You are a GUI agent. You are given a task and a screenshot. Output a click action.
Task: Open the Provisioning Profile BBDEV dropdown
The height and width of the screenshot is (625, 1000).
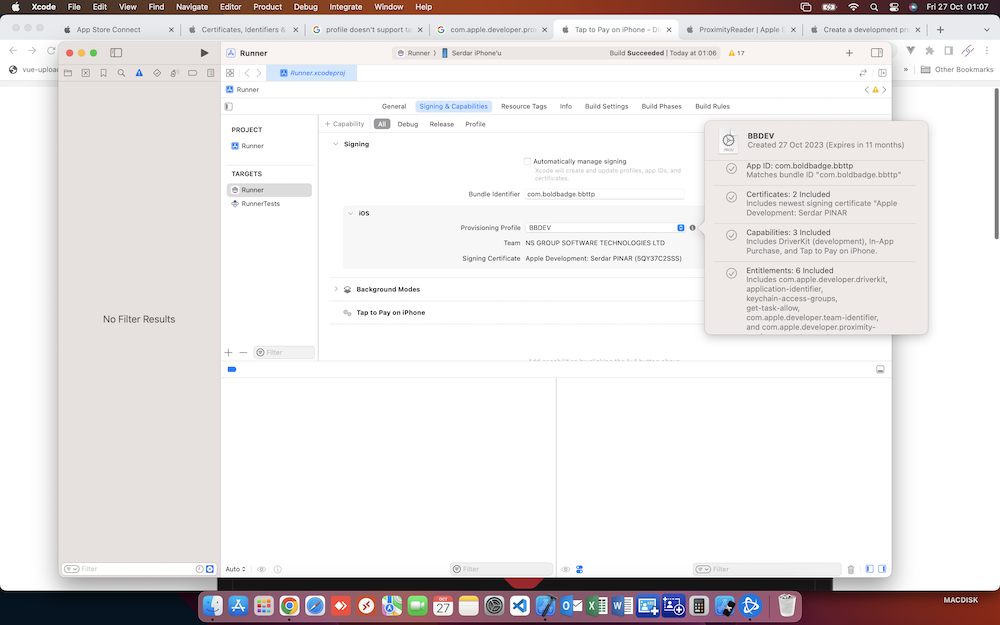tap(605, 228)
